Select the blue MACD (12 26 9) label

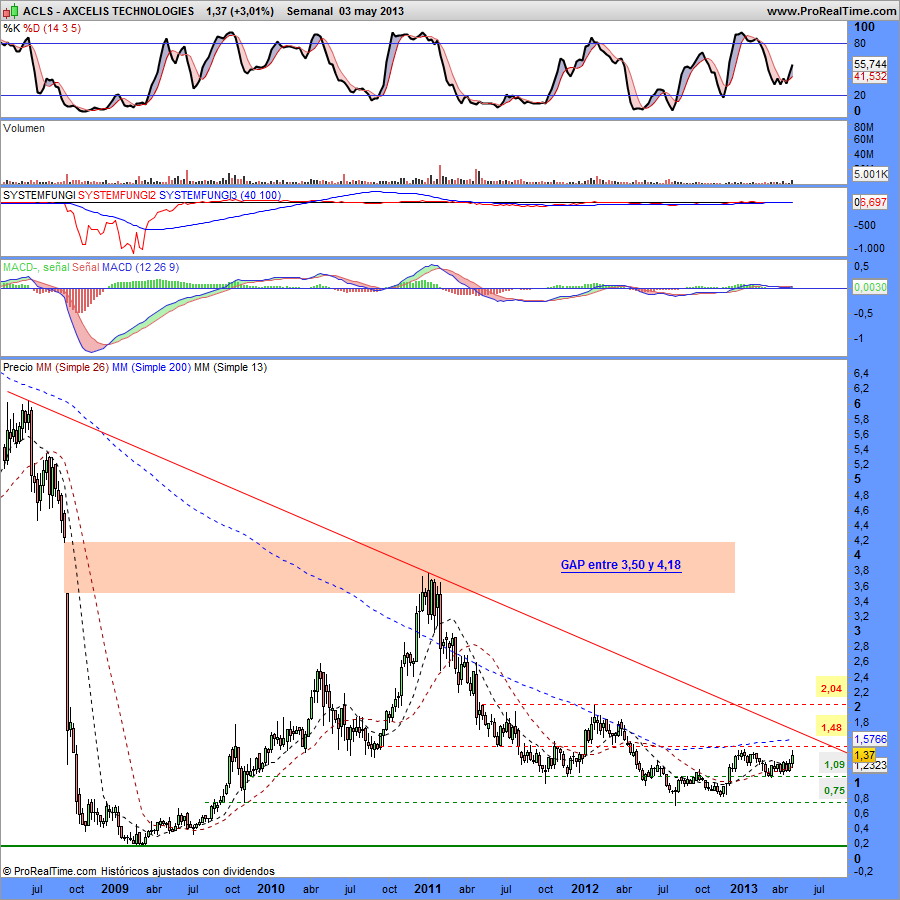141,267
